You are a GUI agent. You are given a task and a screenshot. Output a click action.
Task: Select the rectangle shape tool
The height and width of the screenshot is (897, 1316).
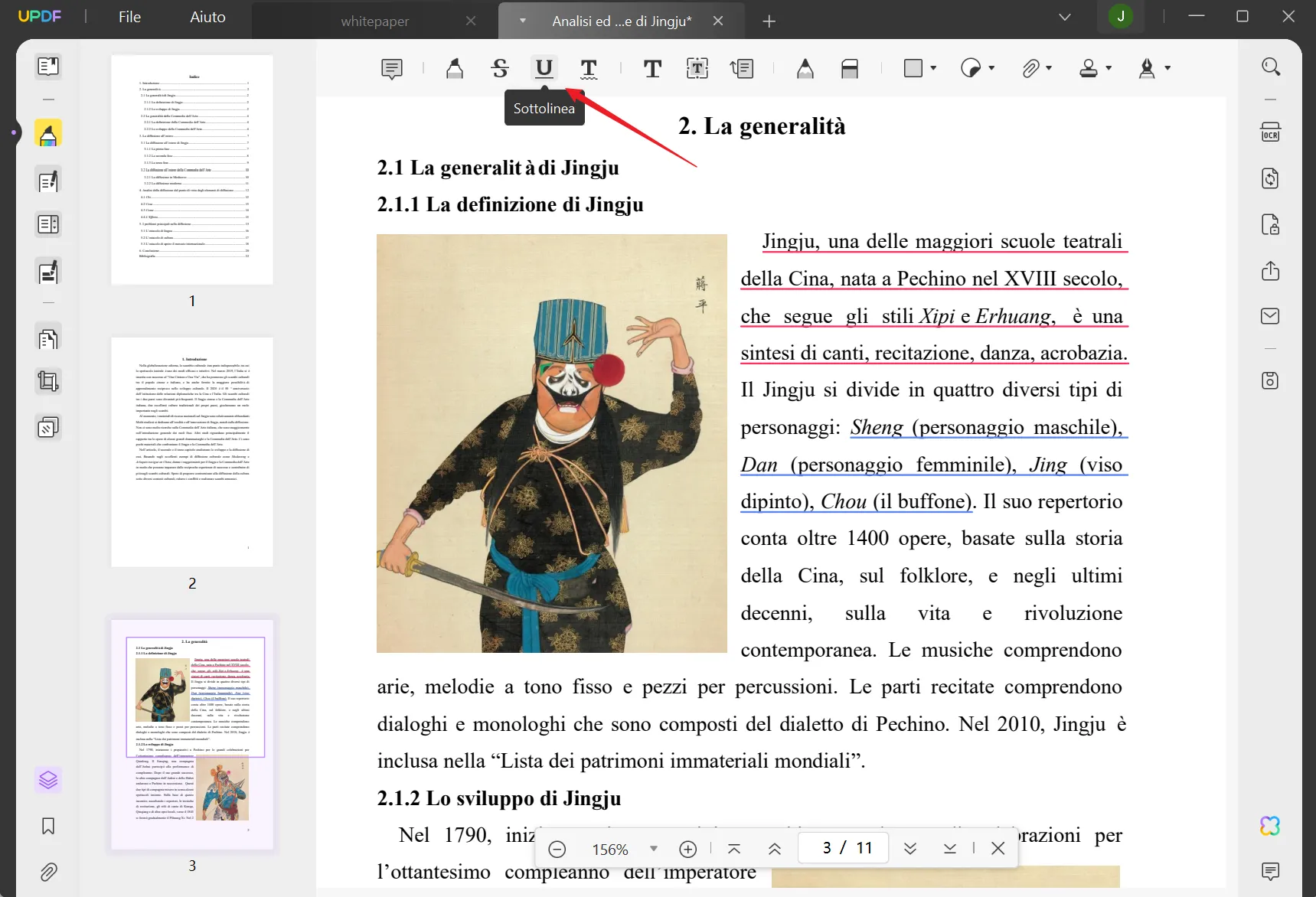coord(913,68)
